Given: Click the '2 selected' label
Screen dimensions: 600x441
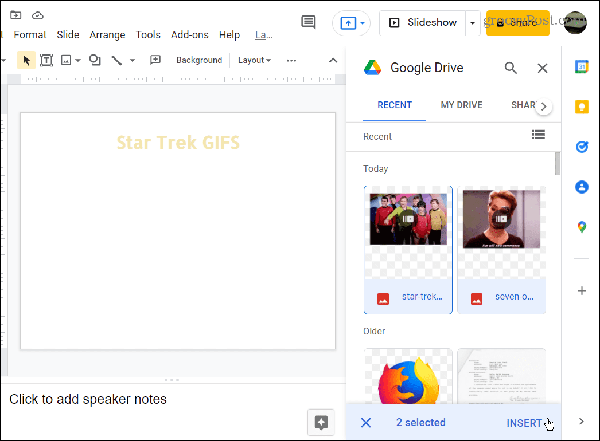Looking at the screenshot, I should click(421, 423).
